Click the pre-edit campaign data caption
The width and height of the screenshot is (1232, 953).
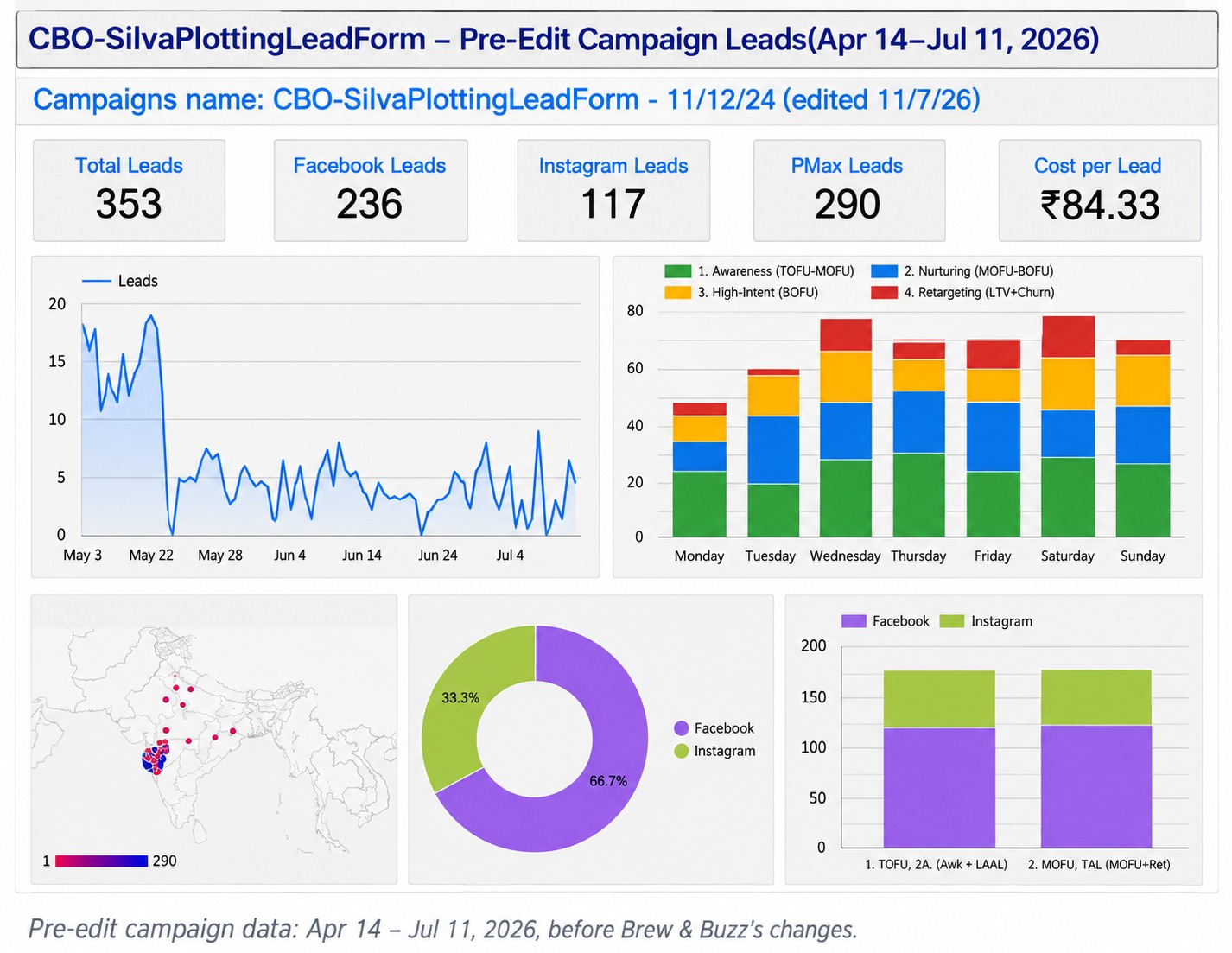pos(443,930)
